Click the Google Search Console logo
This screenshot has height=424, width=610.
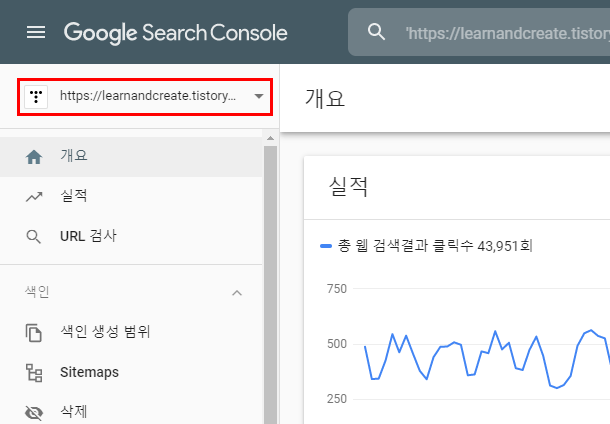pyautogui.click(x=175, y=33)
